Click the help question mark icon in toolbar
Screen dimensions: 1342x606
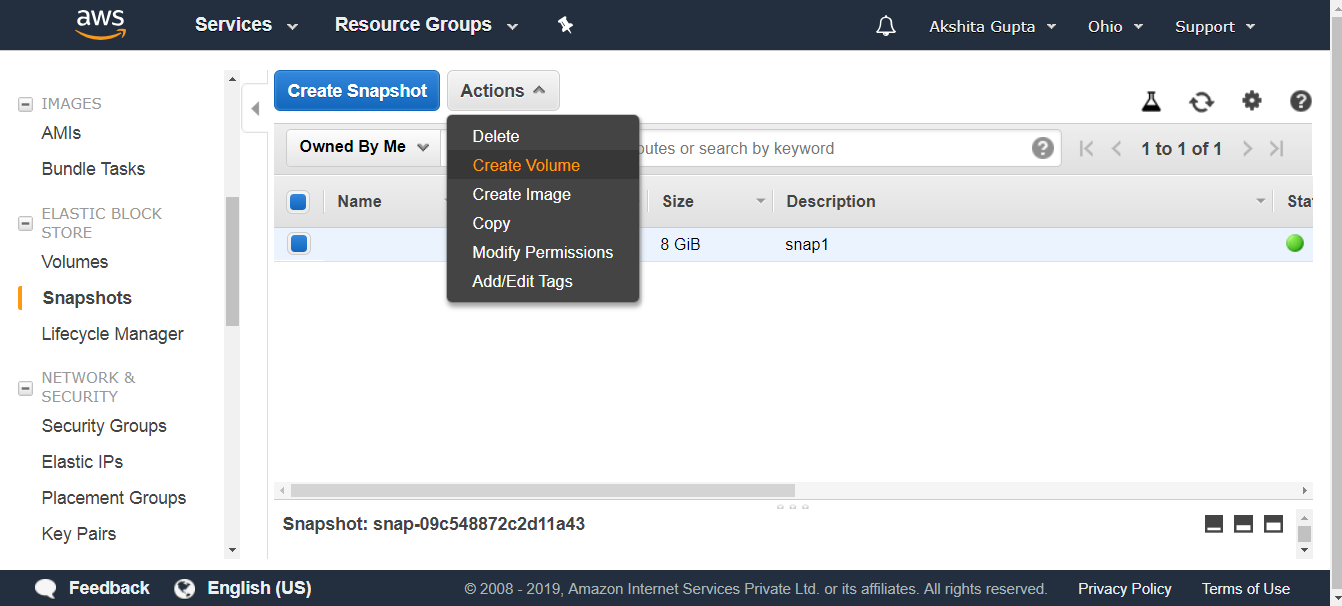1300,101
